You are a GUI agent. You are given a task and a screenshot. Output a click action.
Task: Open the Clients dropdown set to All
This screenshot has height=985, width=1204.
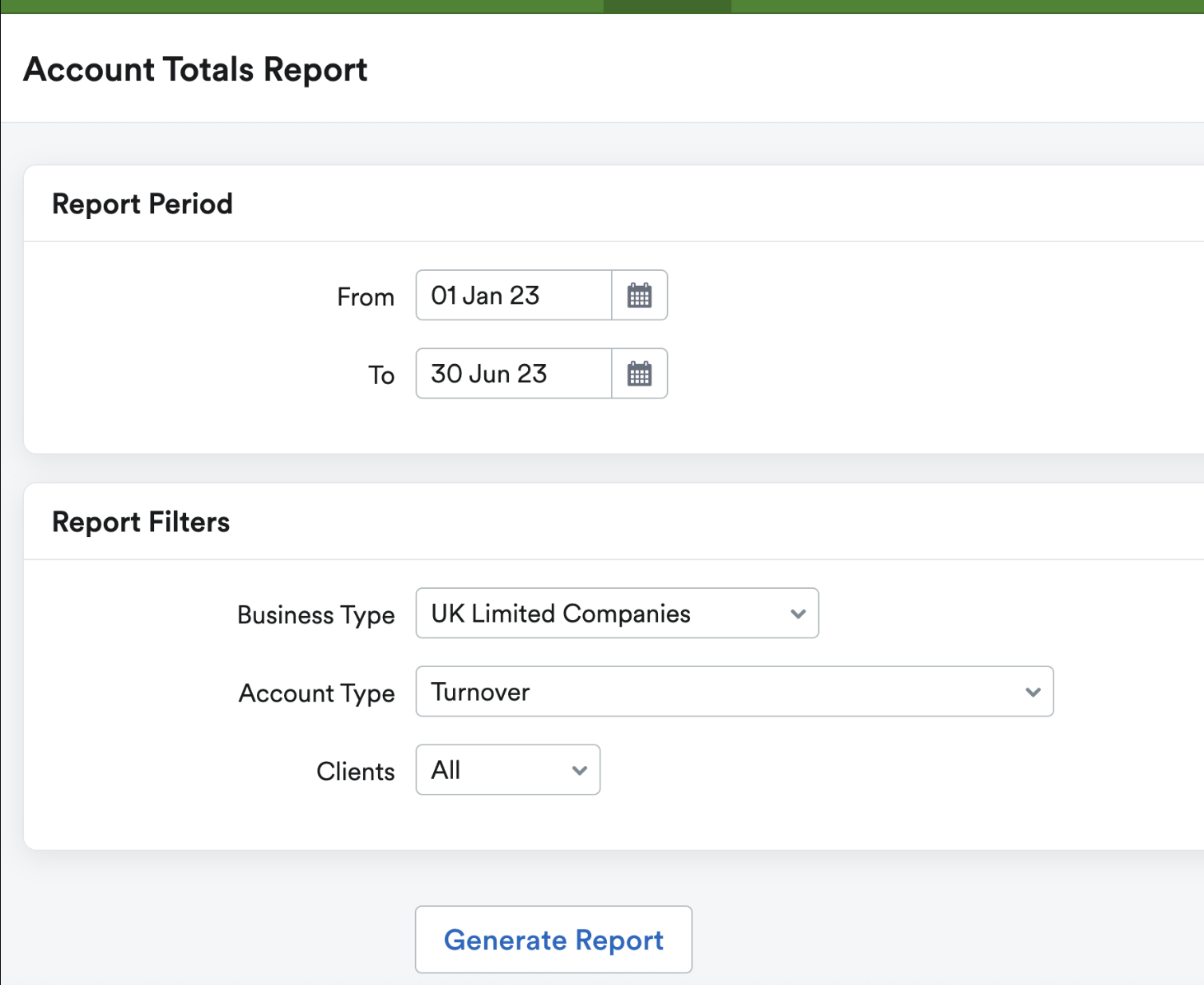pos(508,770)
